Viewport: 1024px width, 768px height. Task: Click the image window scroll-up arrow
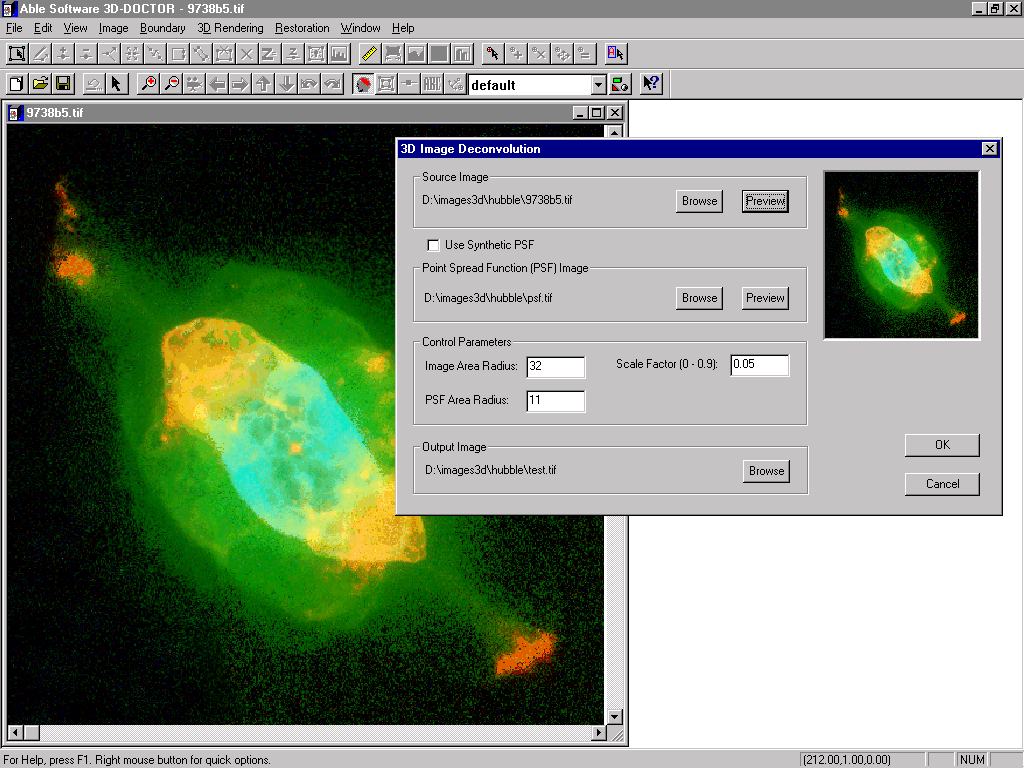tap(614, 132)
